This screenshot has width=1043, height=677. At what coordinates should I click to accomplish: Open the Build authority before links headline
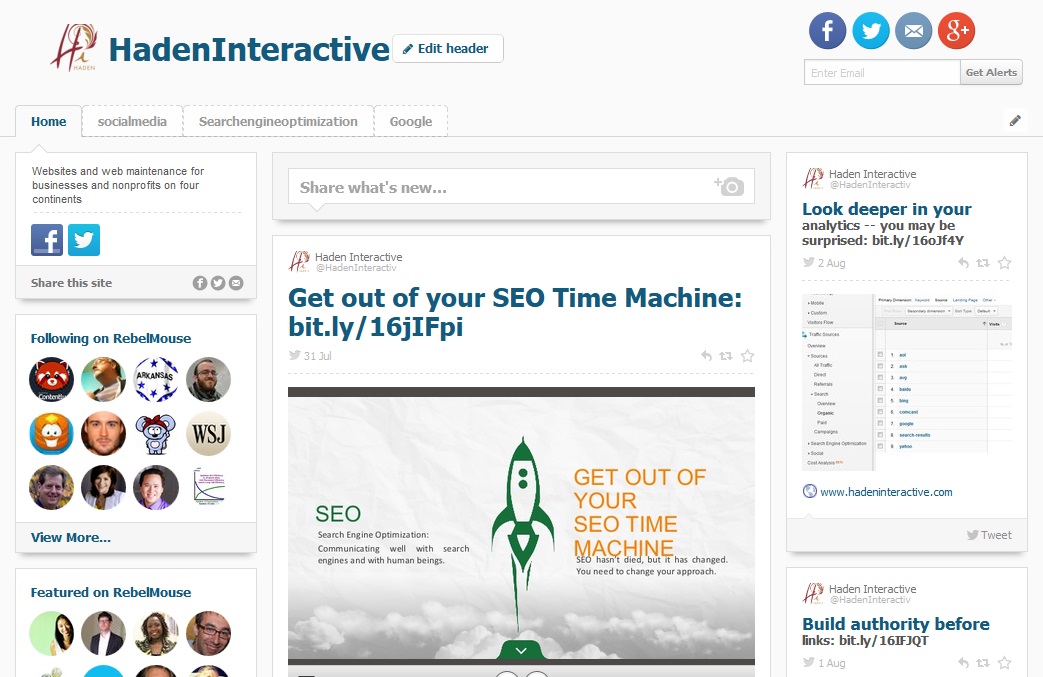tap(895, 631)
